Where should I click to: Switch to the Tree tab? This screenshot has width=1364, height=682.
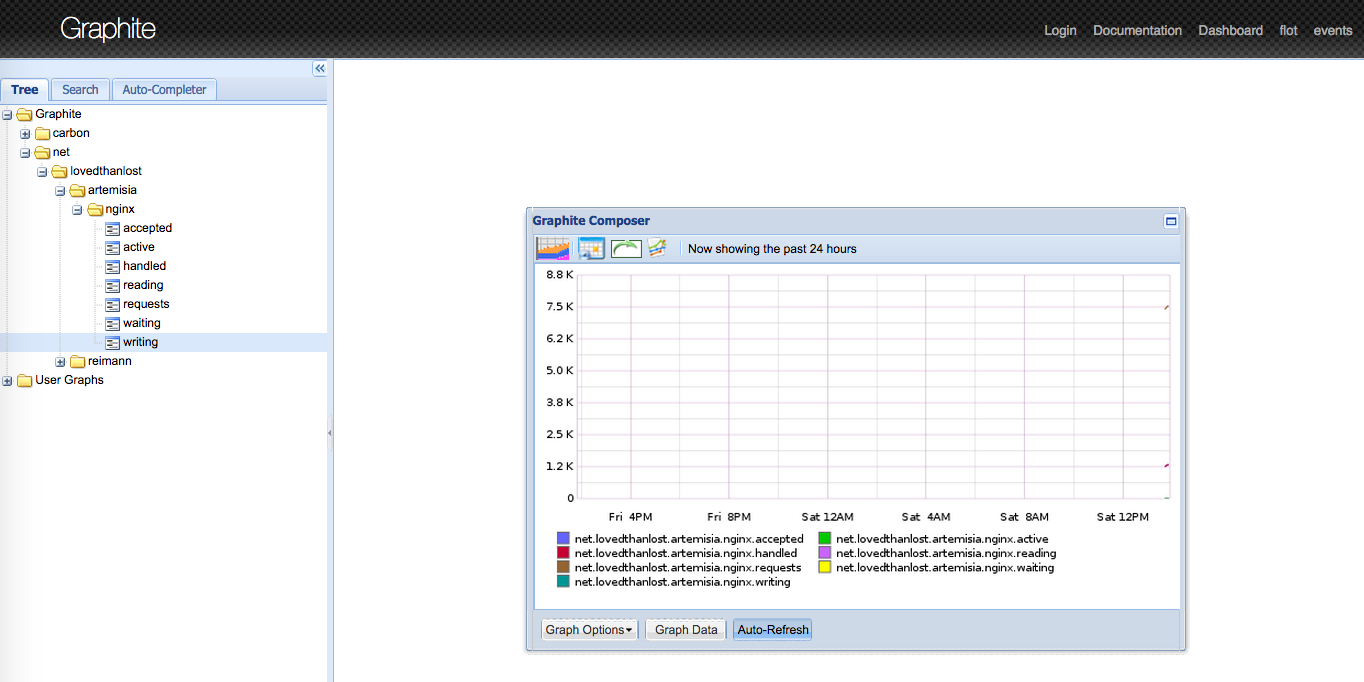pyautogui.click(x=25, y=89)
